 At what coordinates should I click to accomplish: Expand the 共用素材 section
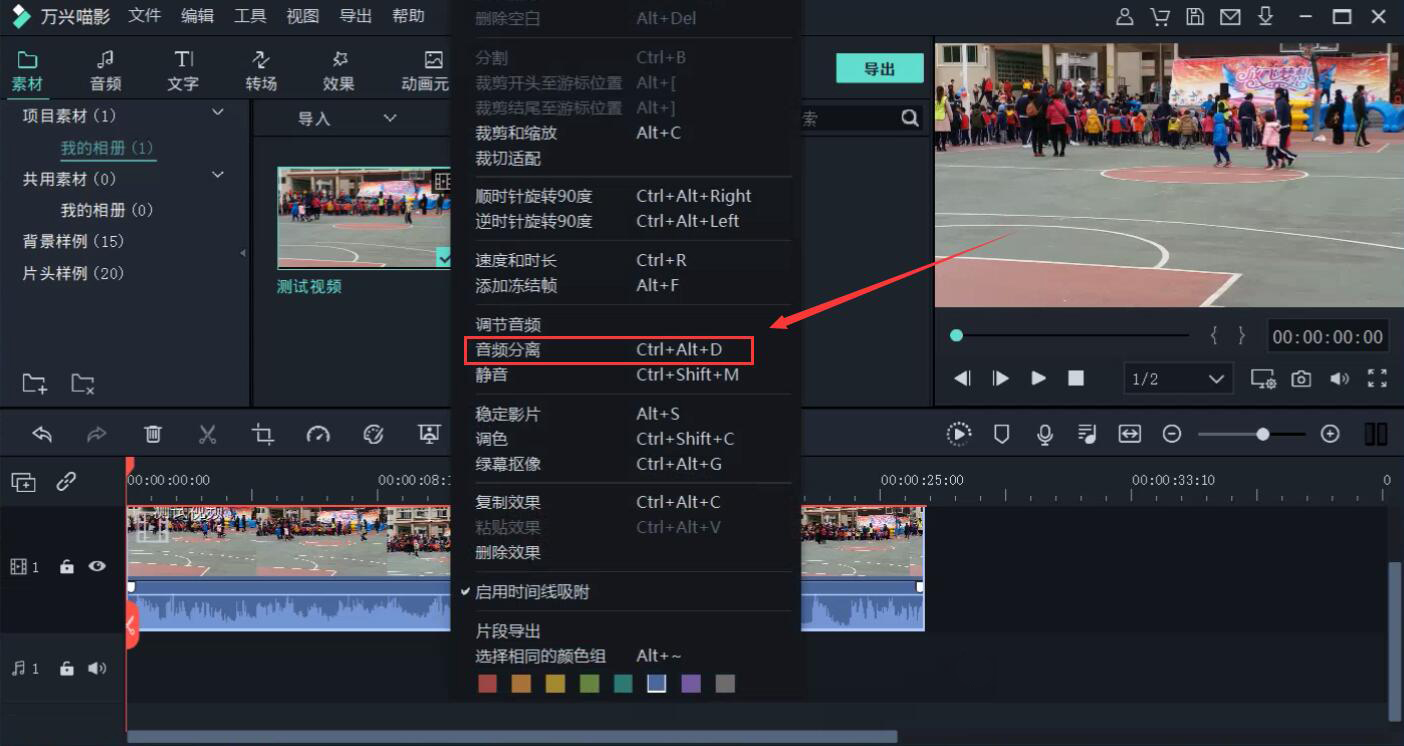click(x=217, y=174)
